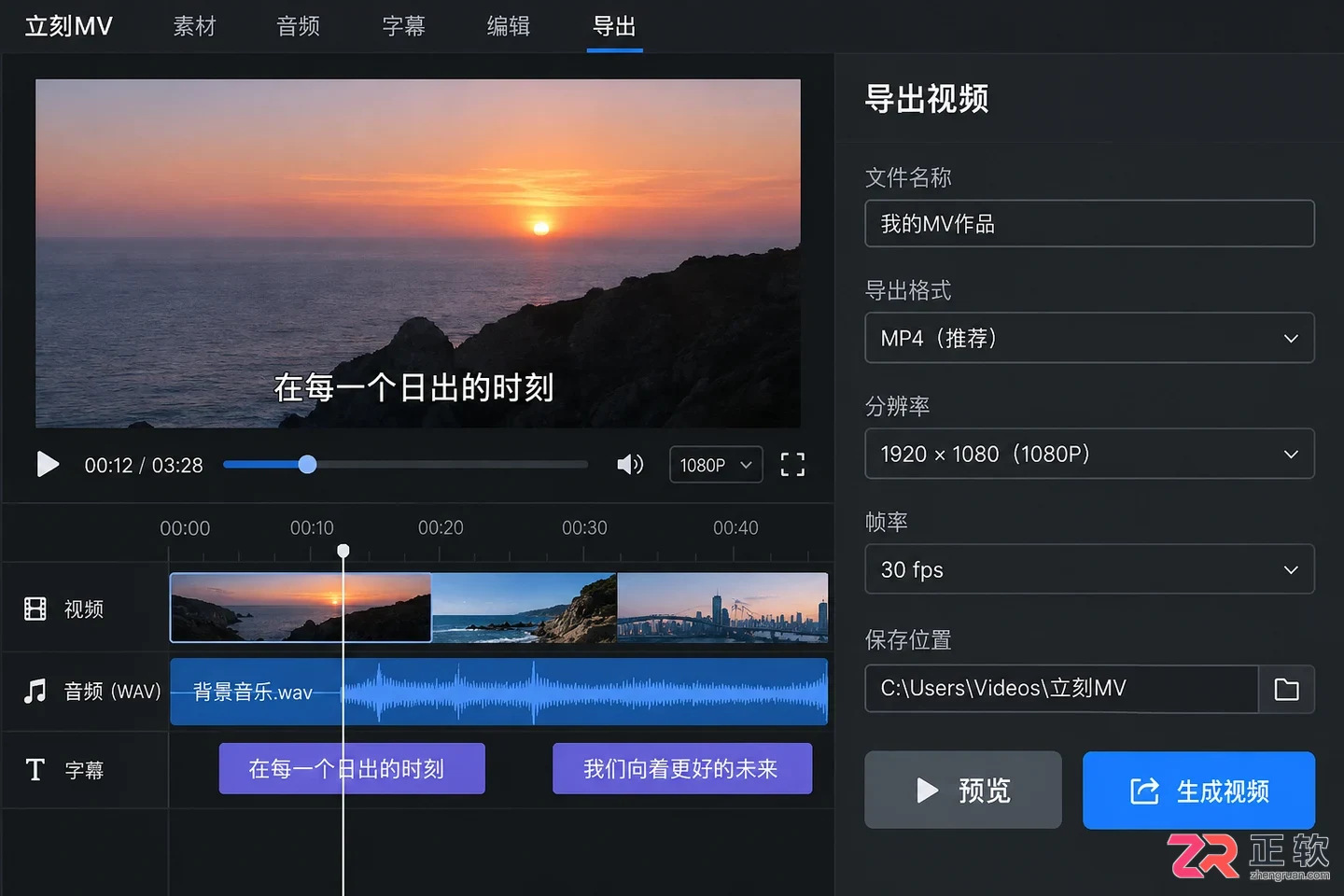
Task: Select the city skyline video clip
Action: (722, 608)
